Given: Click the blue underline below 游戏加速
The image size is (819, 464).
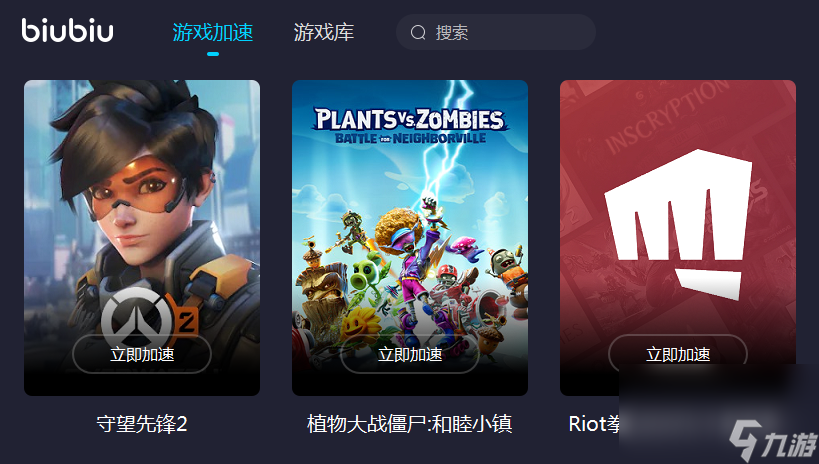Looking at the screenshot, I should (x=213, y=53).
